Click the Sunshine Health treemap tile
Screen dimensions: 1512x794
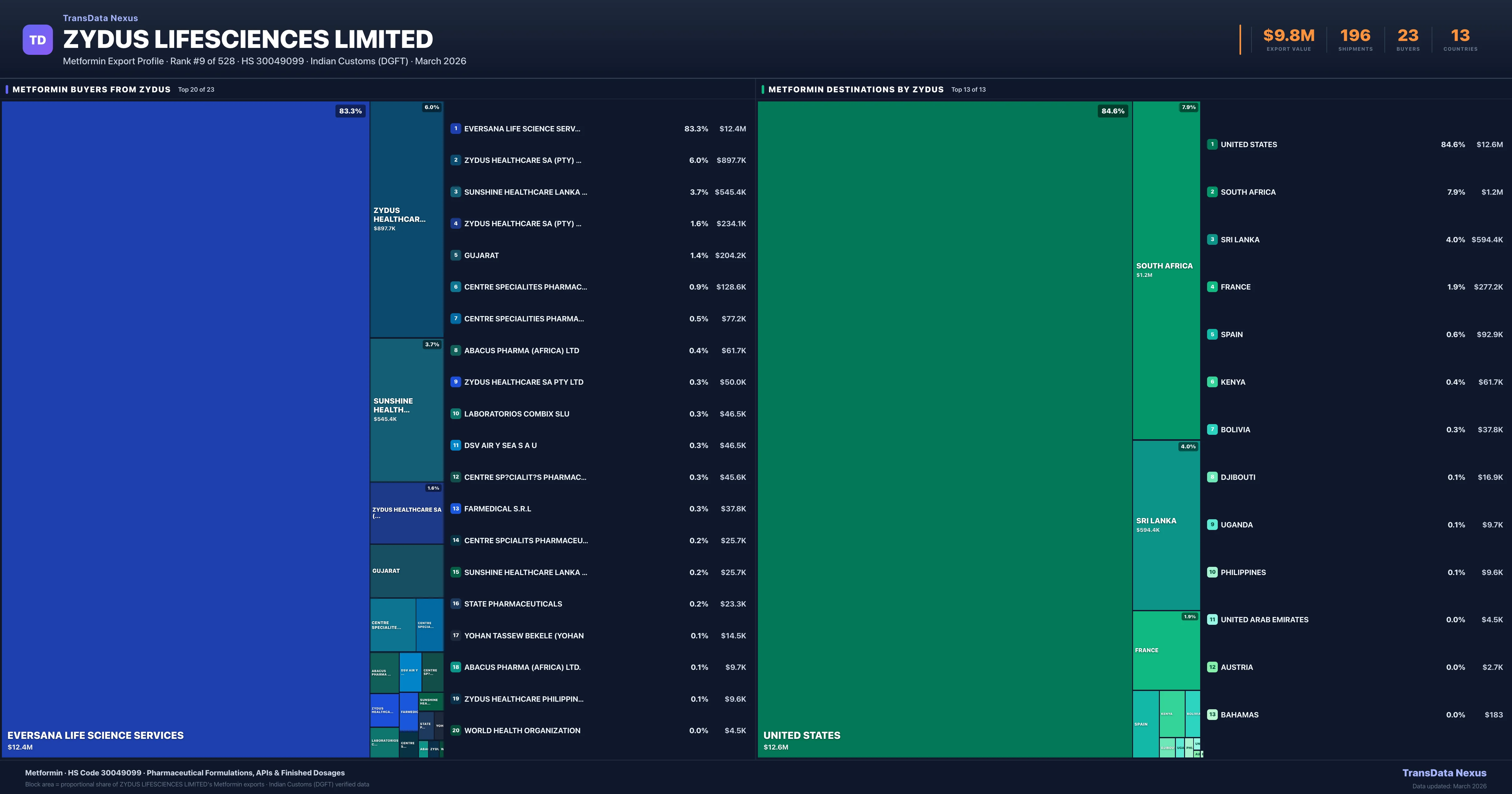pyautogui.click(x=406, y=409)
